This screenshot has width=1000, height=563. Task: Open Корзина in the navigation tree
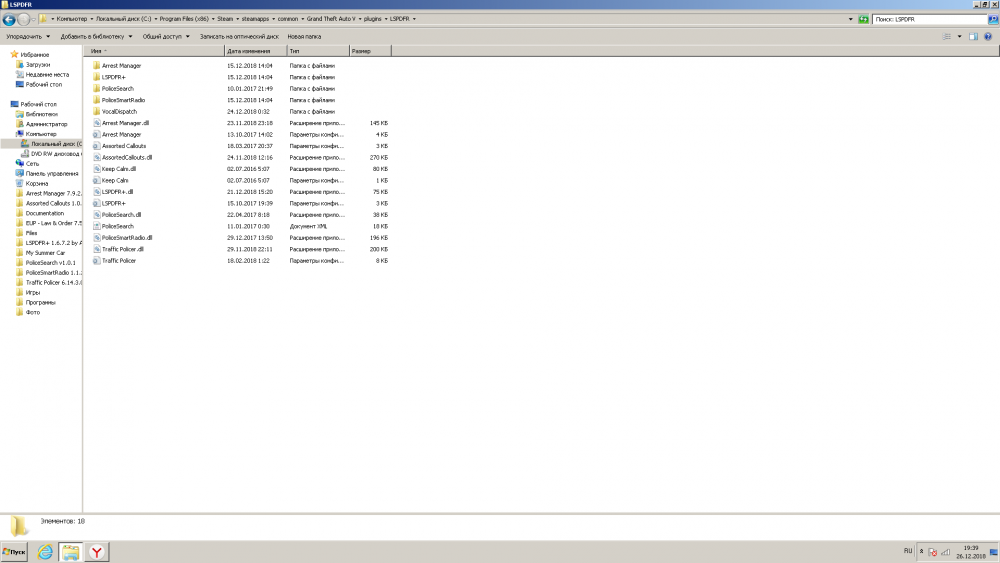36,184
